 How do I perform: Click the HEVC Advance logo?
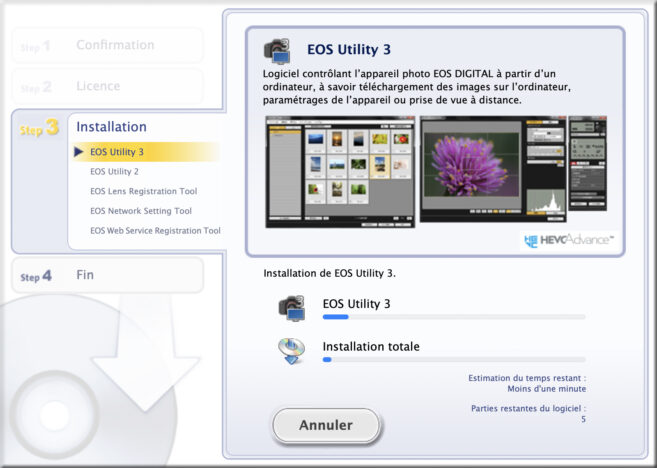(x=569, y=240)
